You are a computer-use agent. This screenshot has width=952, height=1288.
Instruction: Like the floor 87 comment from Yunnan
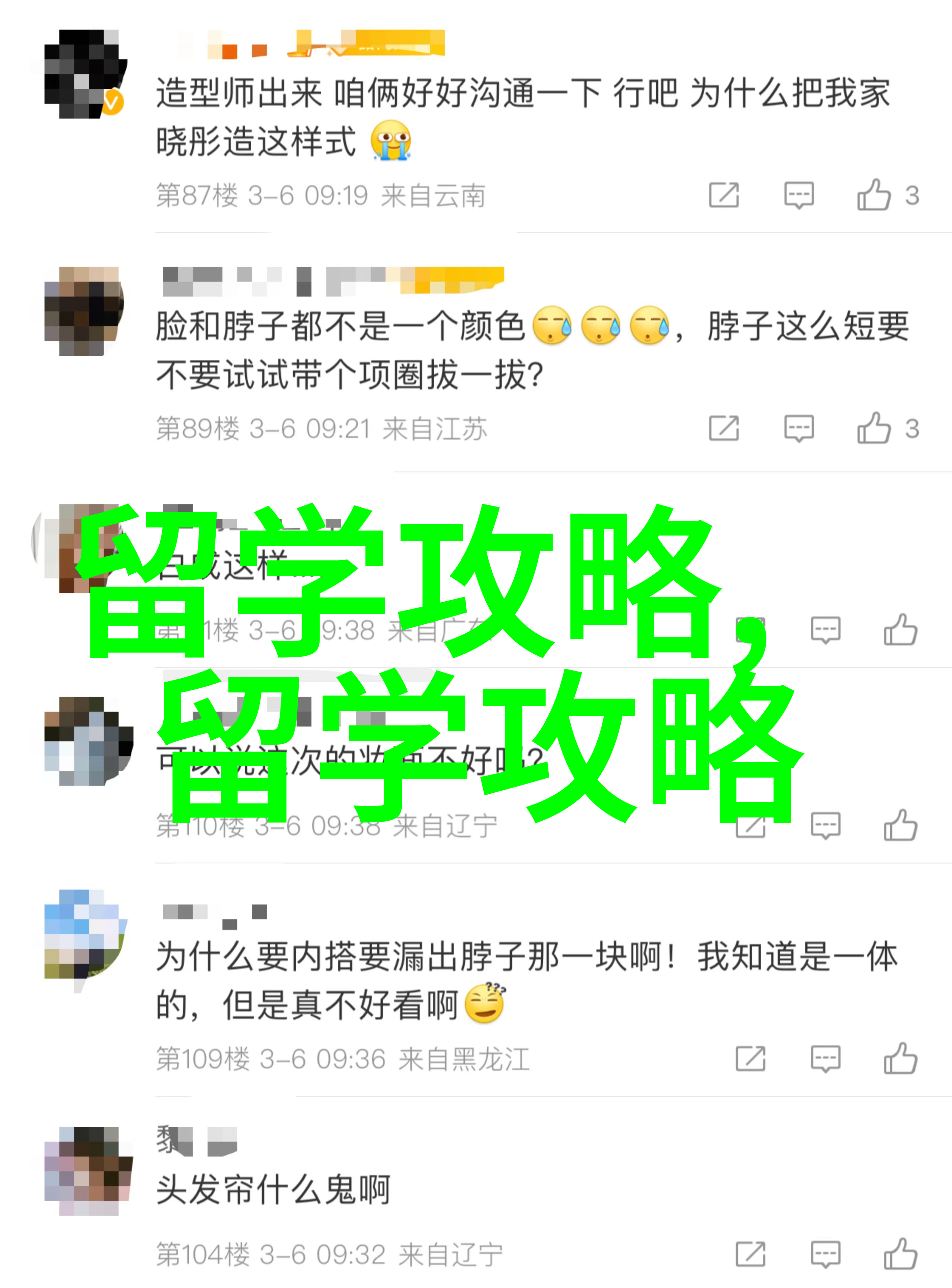click(x=874, y=195)
